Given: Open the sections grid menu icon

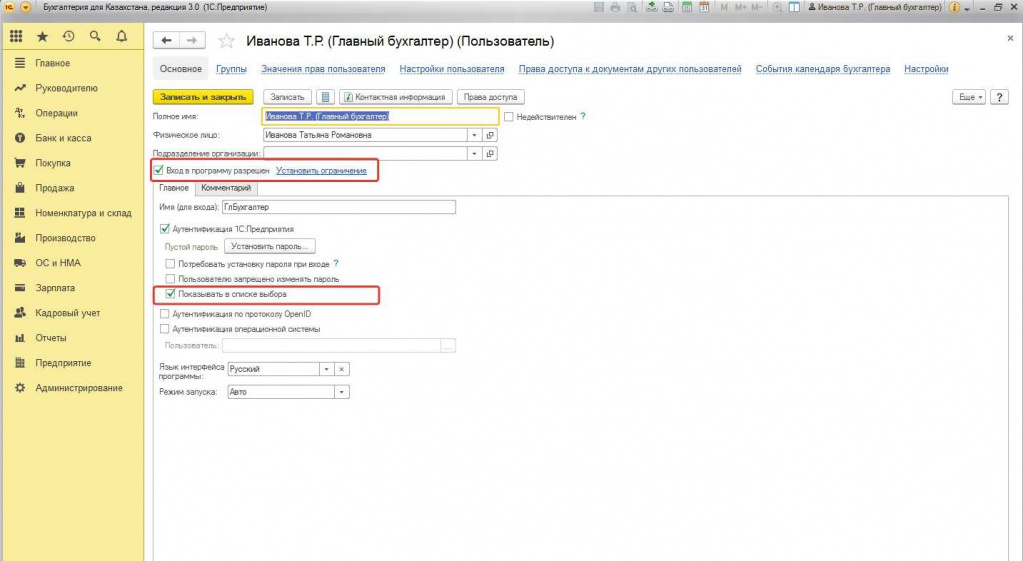Looking at the screenshot, I should coord(17,37).
